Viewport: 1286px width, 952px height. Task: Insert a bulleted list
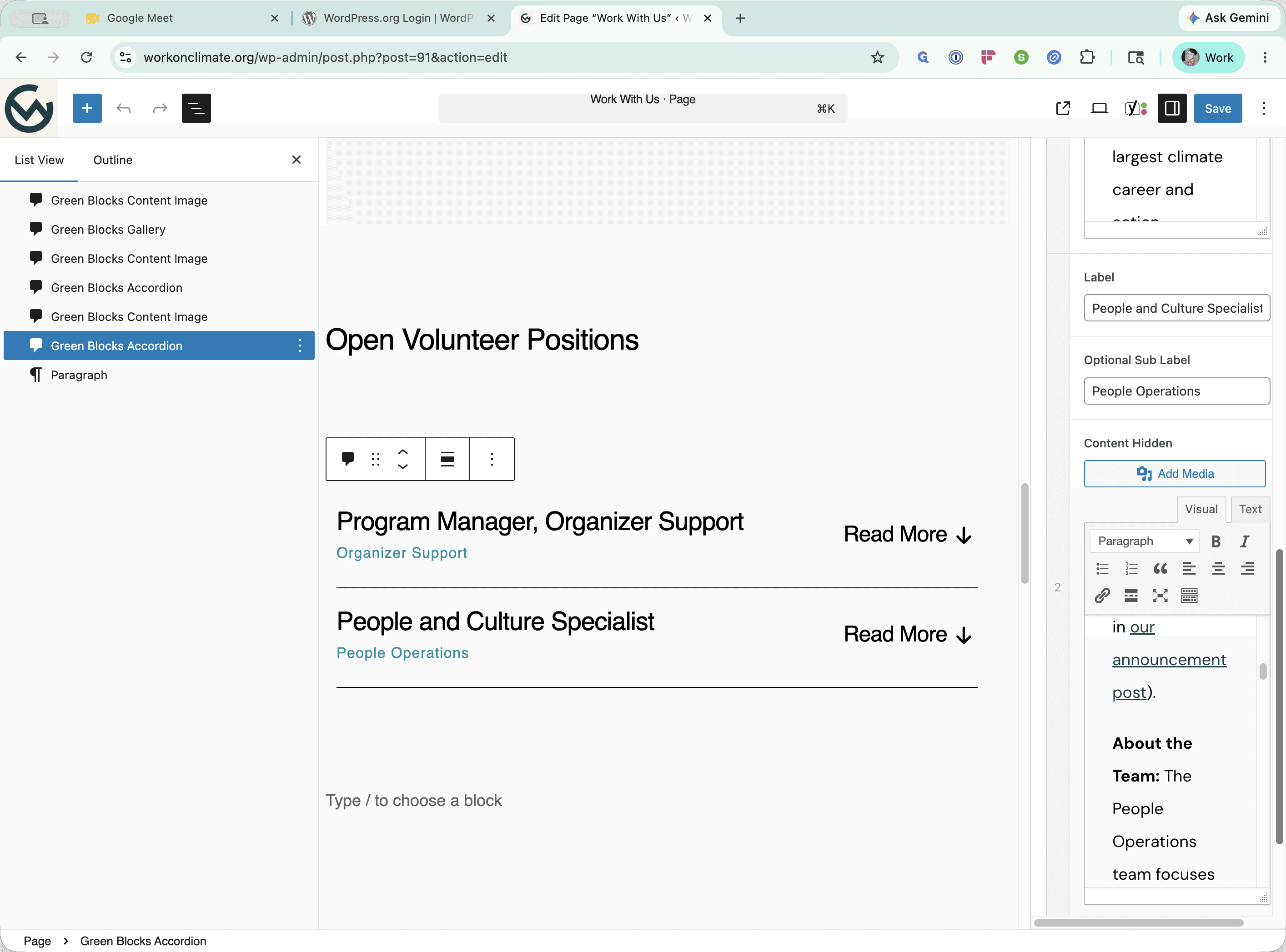(x=1102, y=569)
